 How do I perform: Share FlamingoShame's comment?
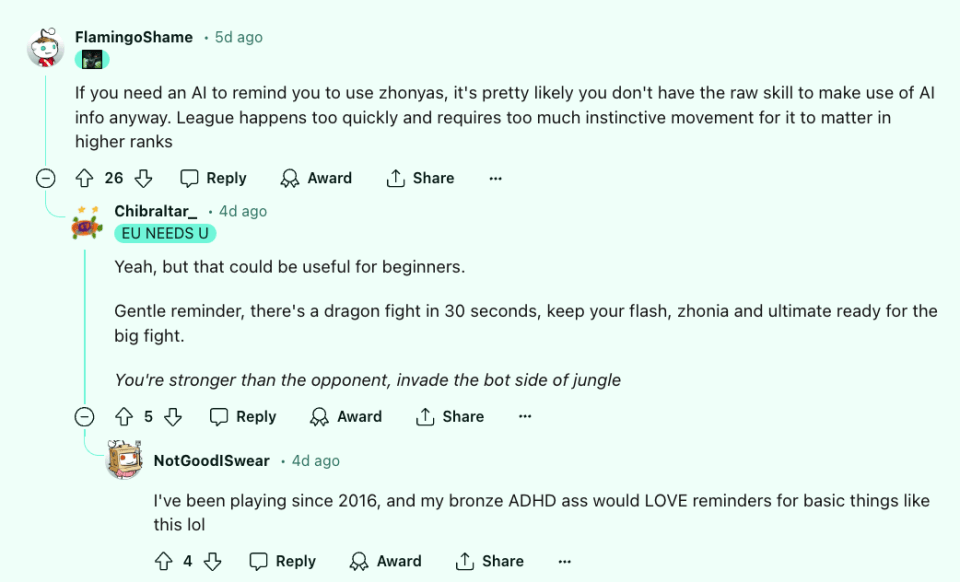click(x=420, y=178)
